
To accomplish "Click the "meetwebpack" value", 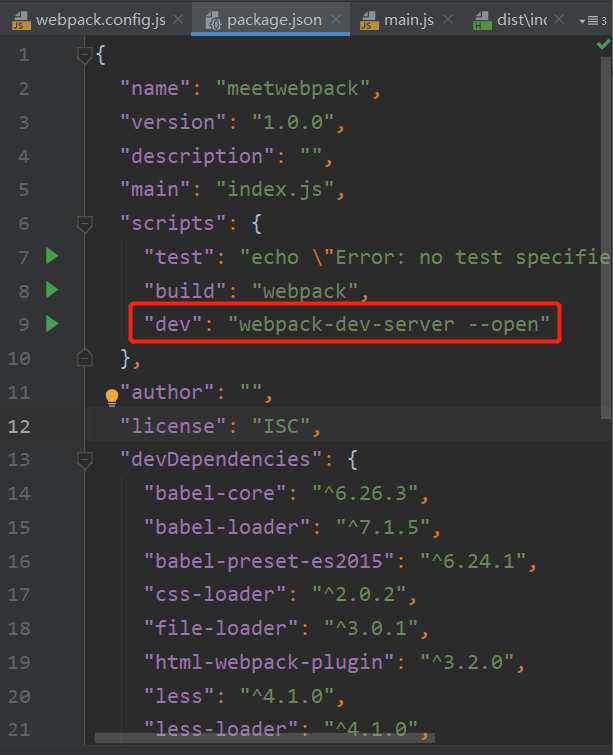I will tap(293, 89).
